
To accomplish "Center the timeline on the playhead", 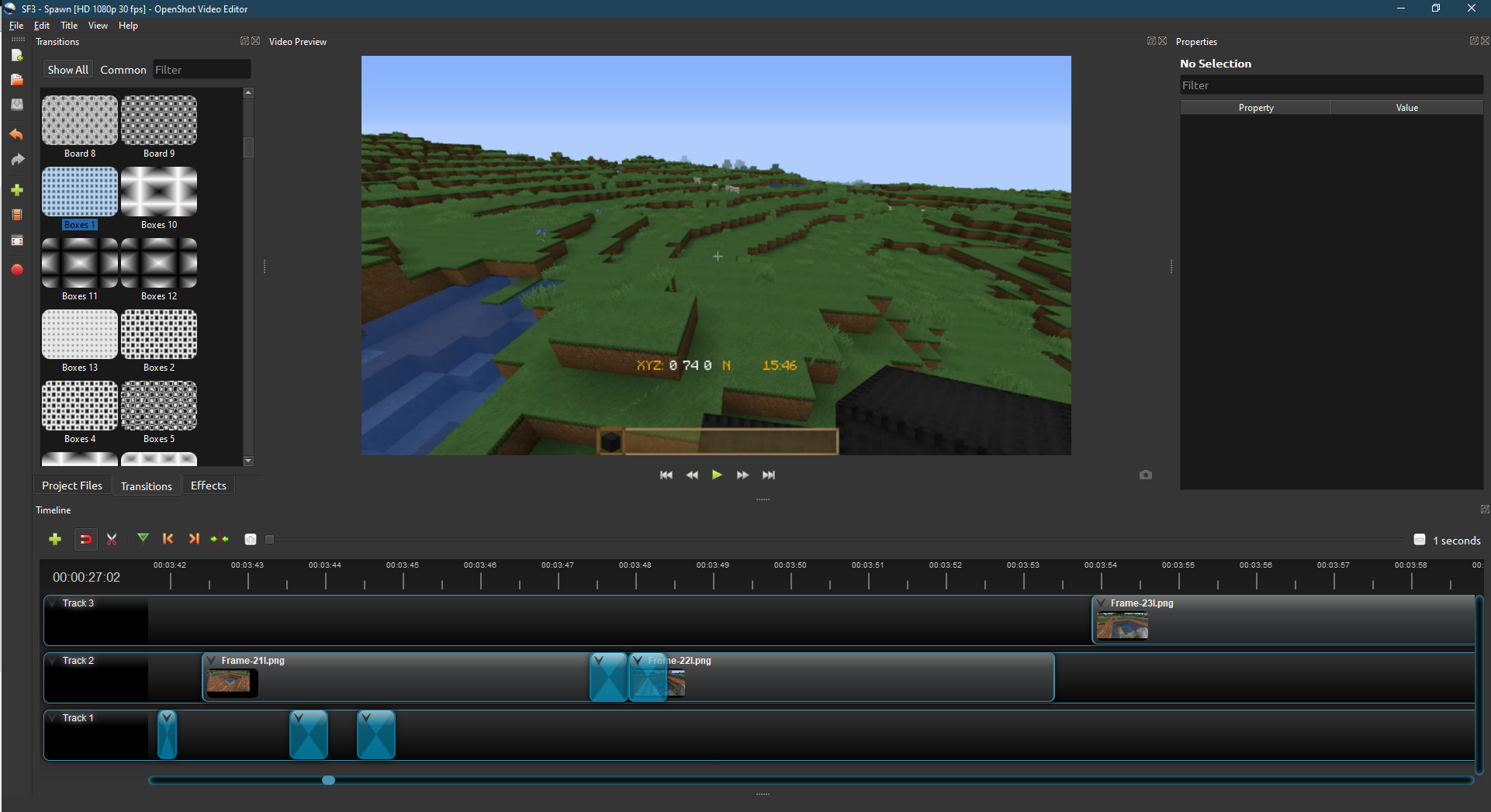I will point(220,539).
